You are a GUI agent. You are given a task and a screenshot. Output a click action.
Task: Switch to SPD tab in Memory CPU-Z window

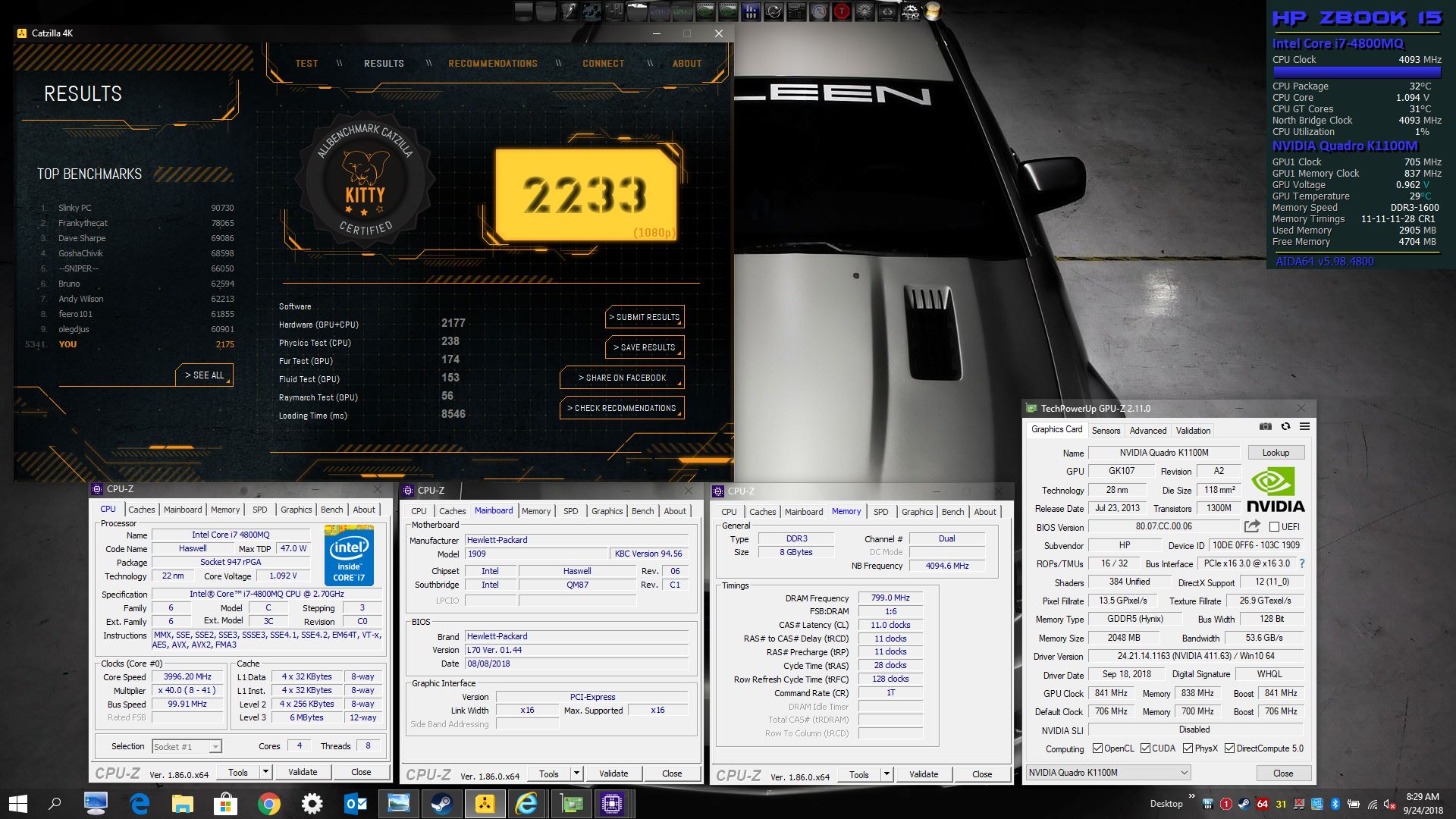880,512
